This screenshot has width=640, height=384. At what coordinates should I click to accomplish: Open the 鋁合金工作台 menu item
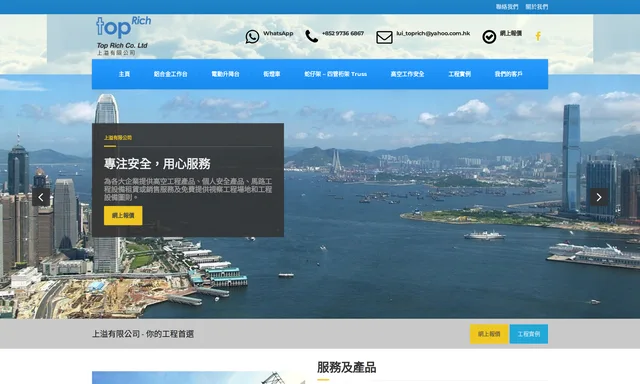(170, 74)
